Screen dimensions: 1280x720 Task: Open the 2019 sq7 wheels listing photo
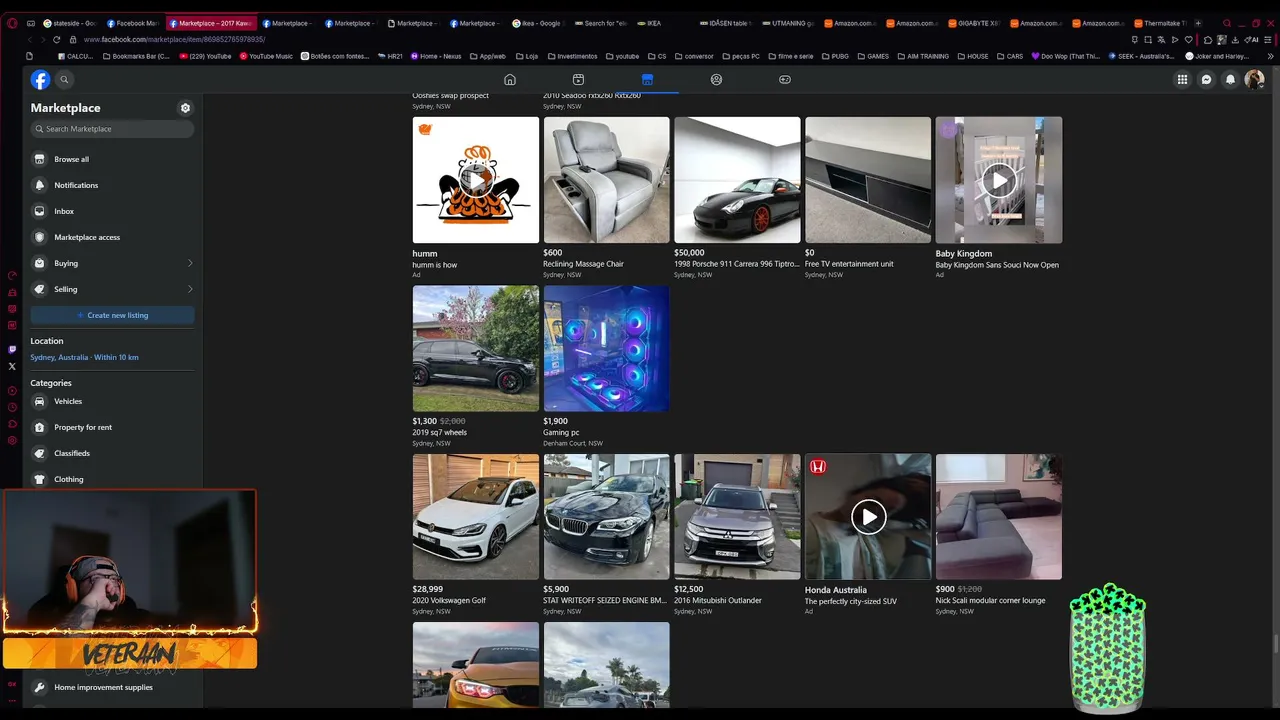[476, 349]
